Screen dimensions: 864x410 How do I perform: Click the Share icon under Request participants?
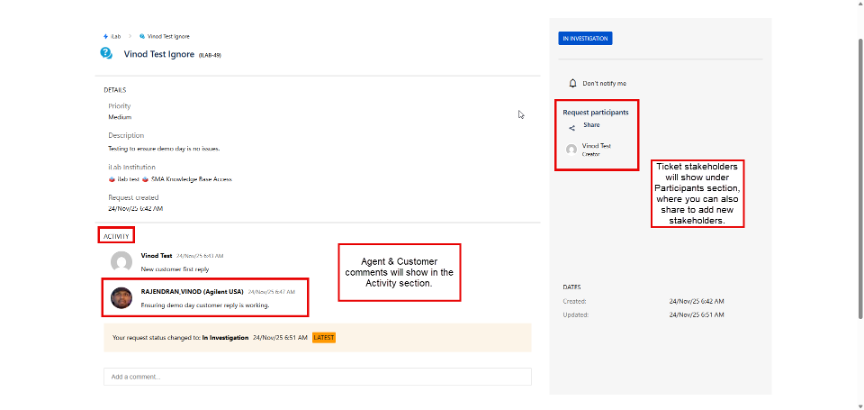572,126
